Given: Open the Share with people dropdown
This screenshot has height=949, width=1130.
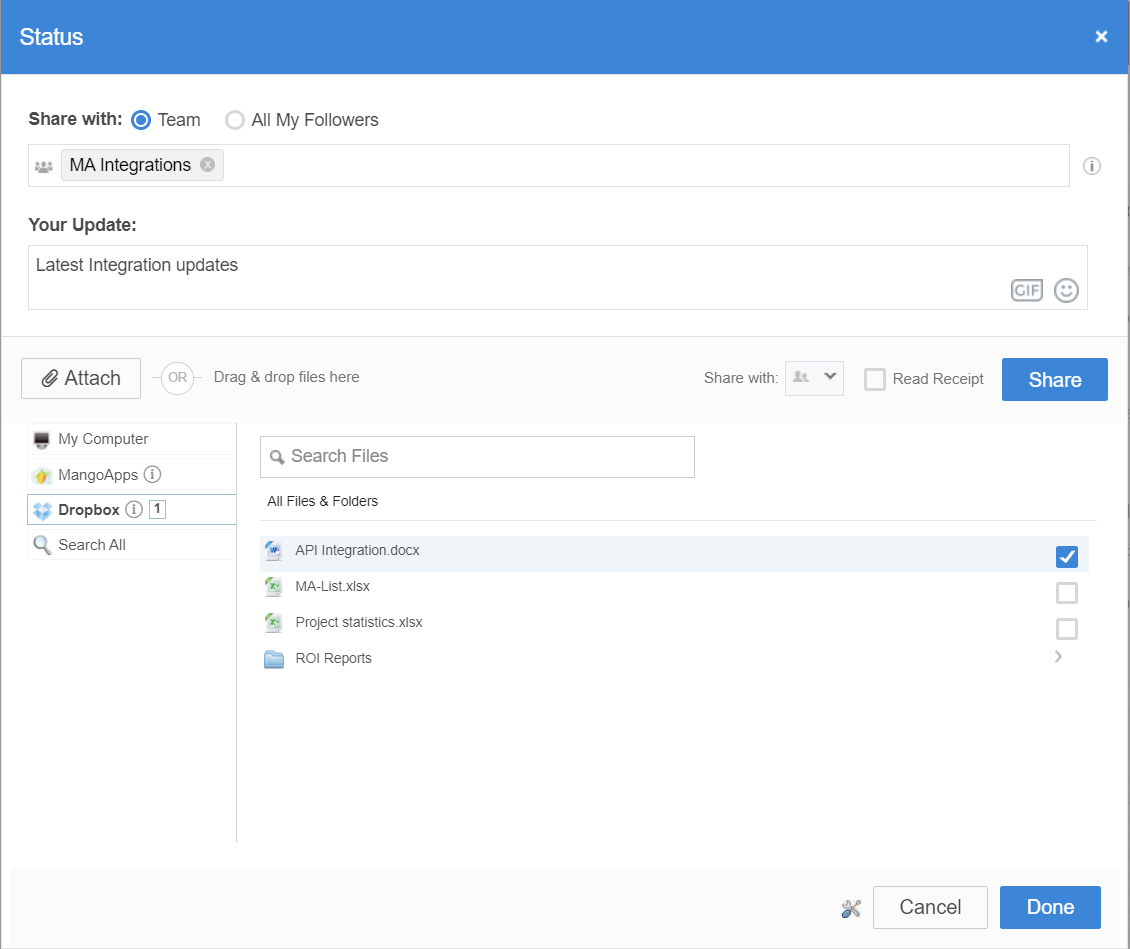Looking at the screenshot, I should [x=814, y=378].
